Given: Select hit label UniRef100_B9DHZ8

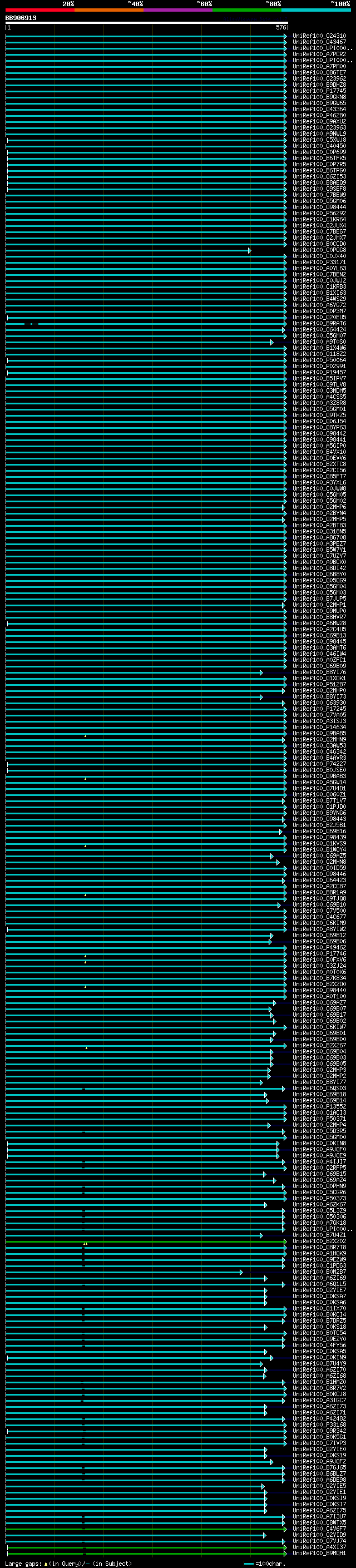Looking at the screenshot, I should click(x=319, y=85).
